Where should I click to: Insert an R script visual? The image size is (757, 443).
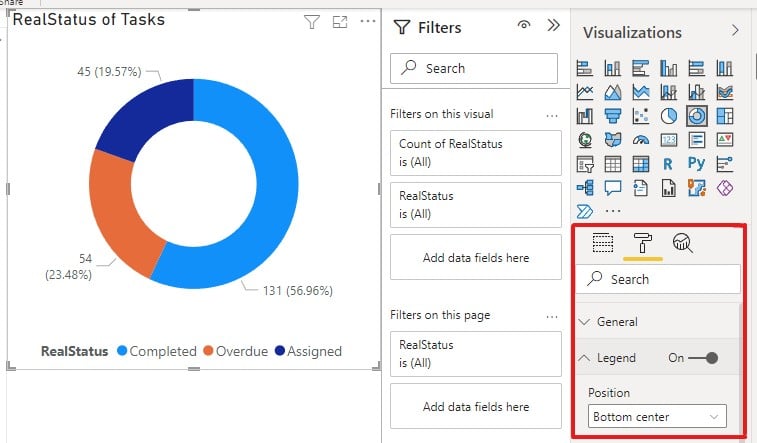[x=669, y=163]
